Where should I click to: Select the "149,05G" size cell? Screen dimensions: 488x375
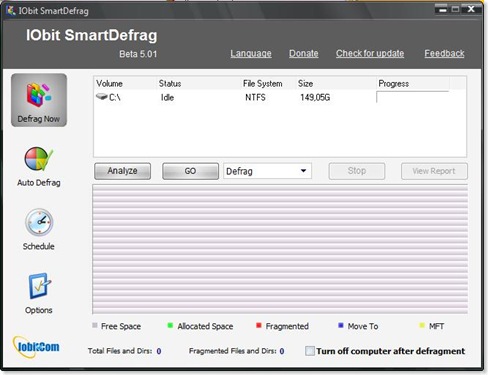[315, 97]
